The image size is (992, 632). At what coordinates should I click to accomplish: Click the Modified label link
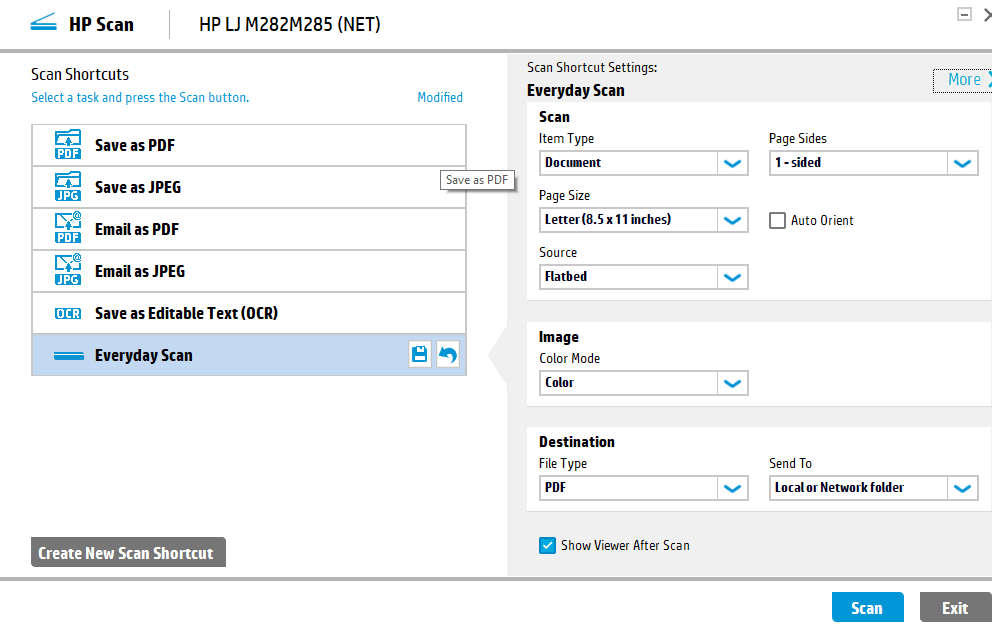point(440,97)
